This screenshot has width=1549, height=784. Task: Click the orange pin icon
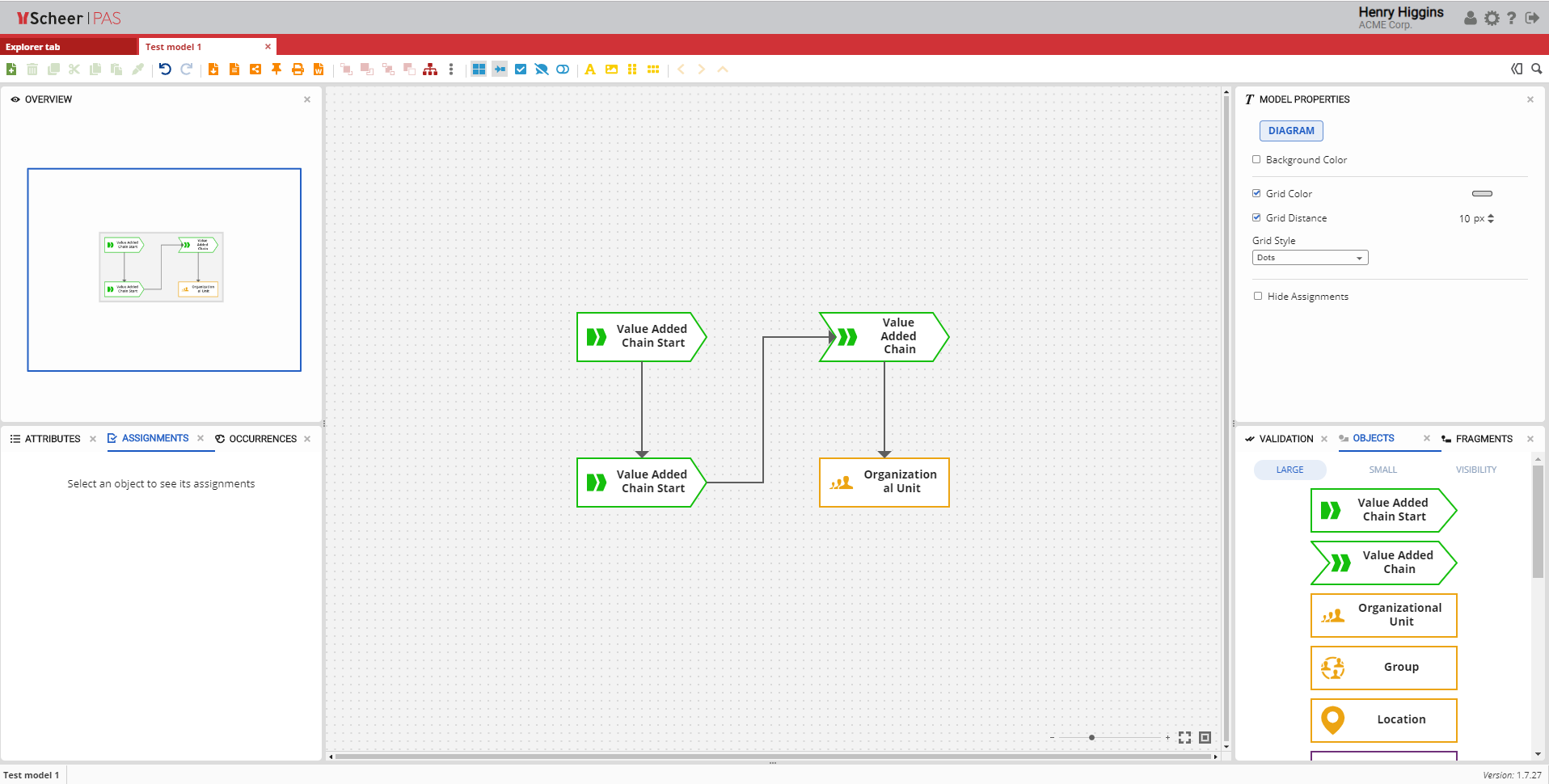tap(276, 70)
